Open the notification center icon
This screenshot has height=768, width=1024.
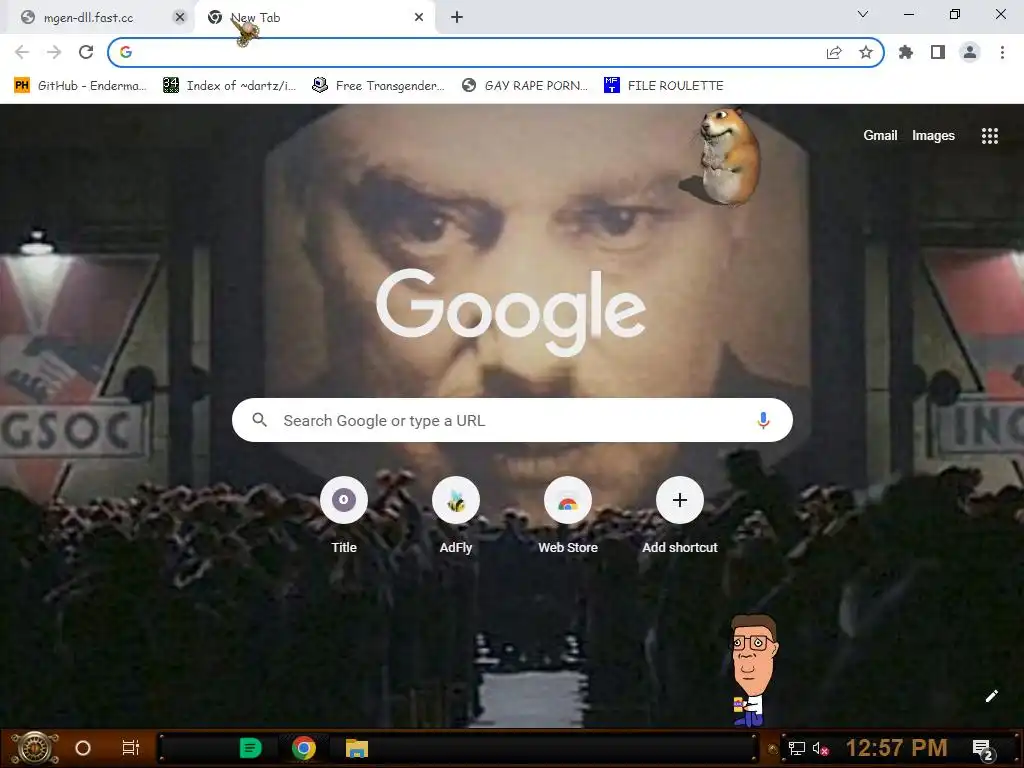click(983, 748)
